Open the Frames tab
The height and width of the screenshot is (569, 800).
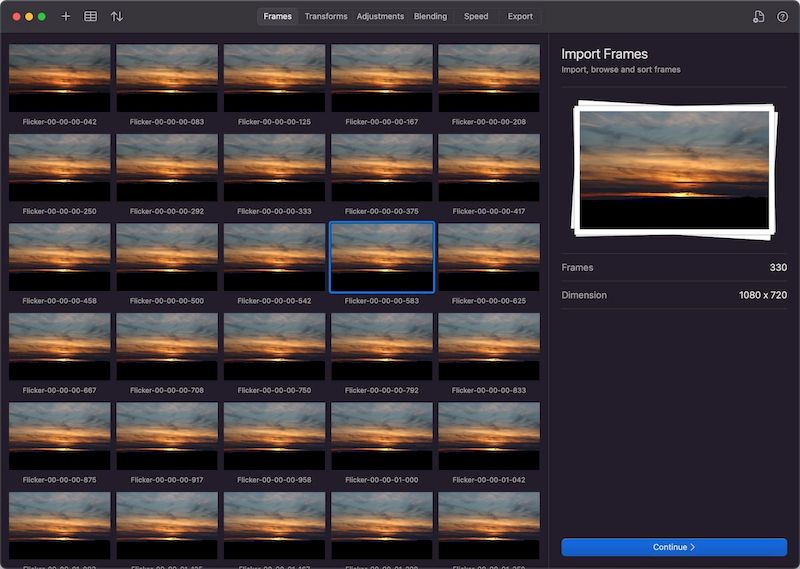[x=277, y=17]
